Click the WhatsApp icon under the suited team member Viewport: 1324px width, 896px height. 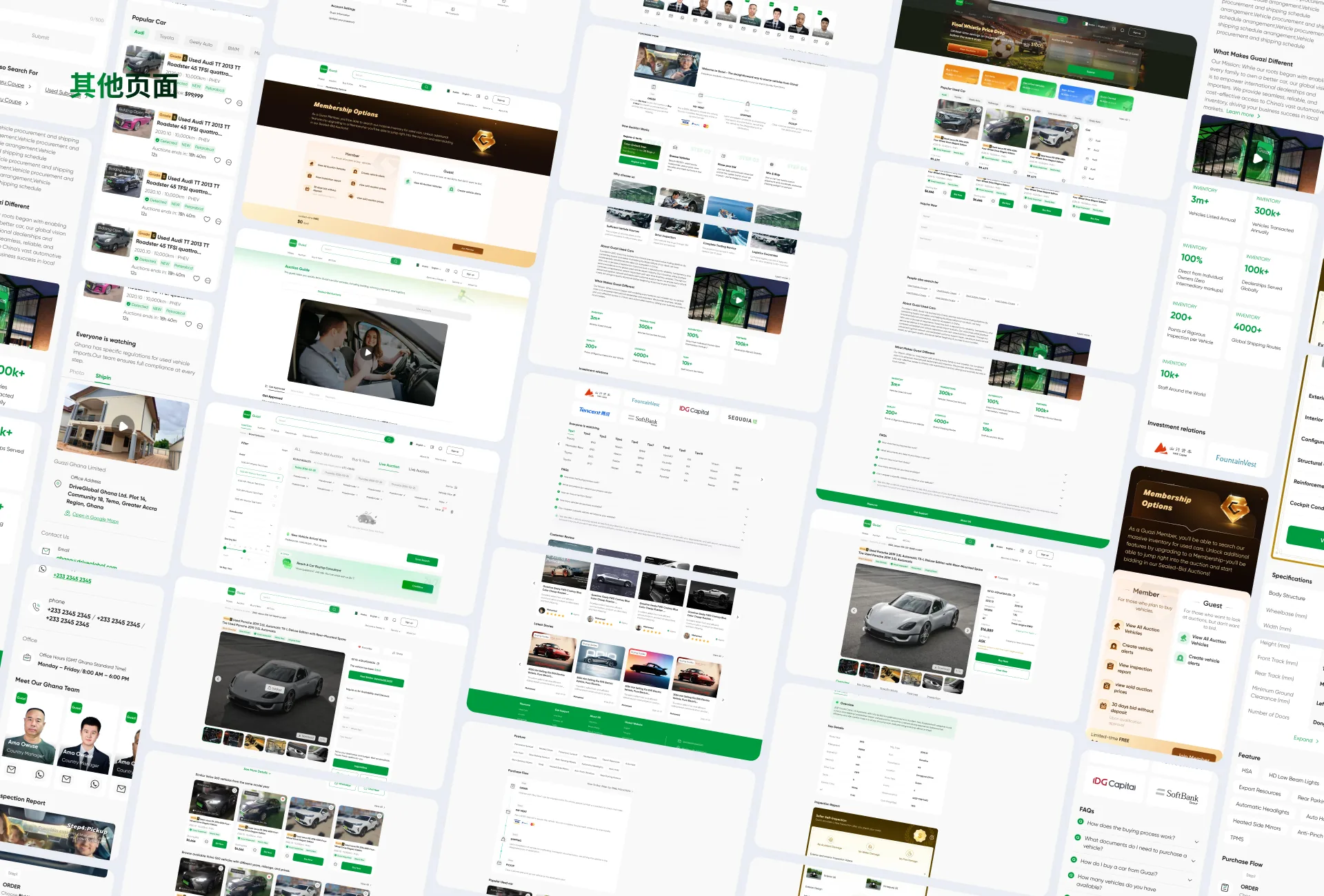click(x=94, y=784)
